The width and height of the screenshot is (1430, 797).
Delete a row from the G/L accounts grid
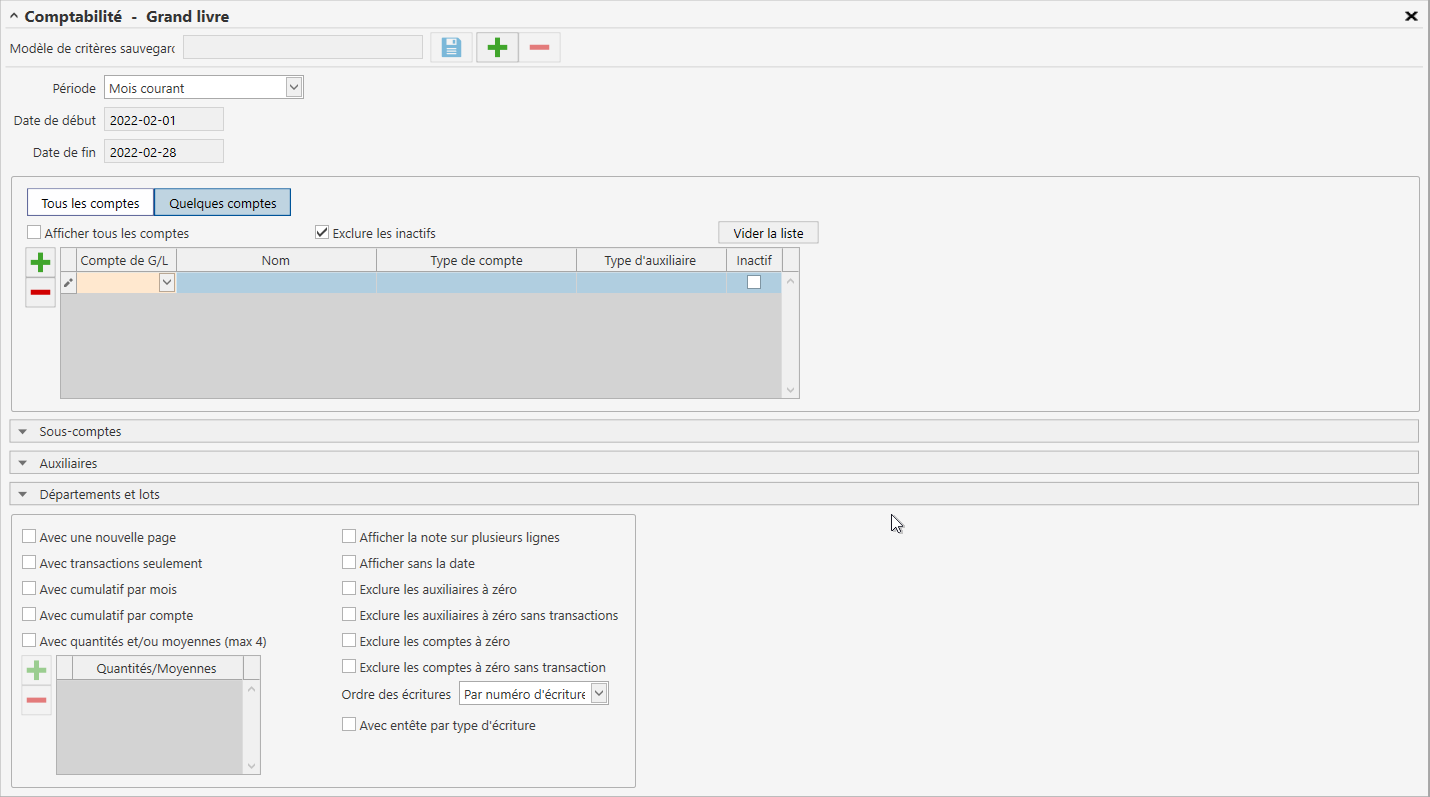(40, 292)
